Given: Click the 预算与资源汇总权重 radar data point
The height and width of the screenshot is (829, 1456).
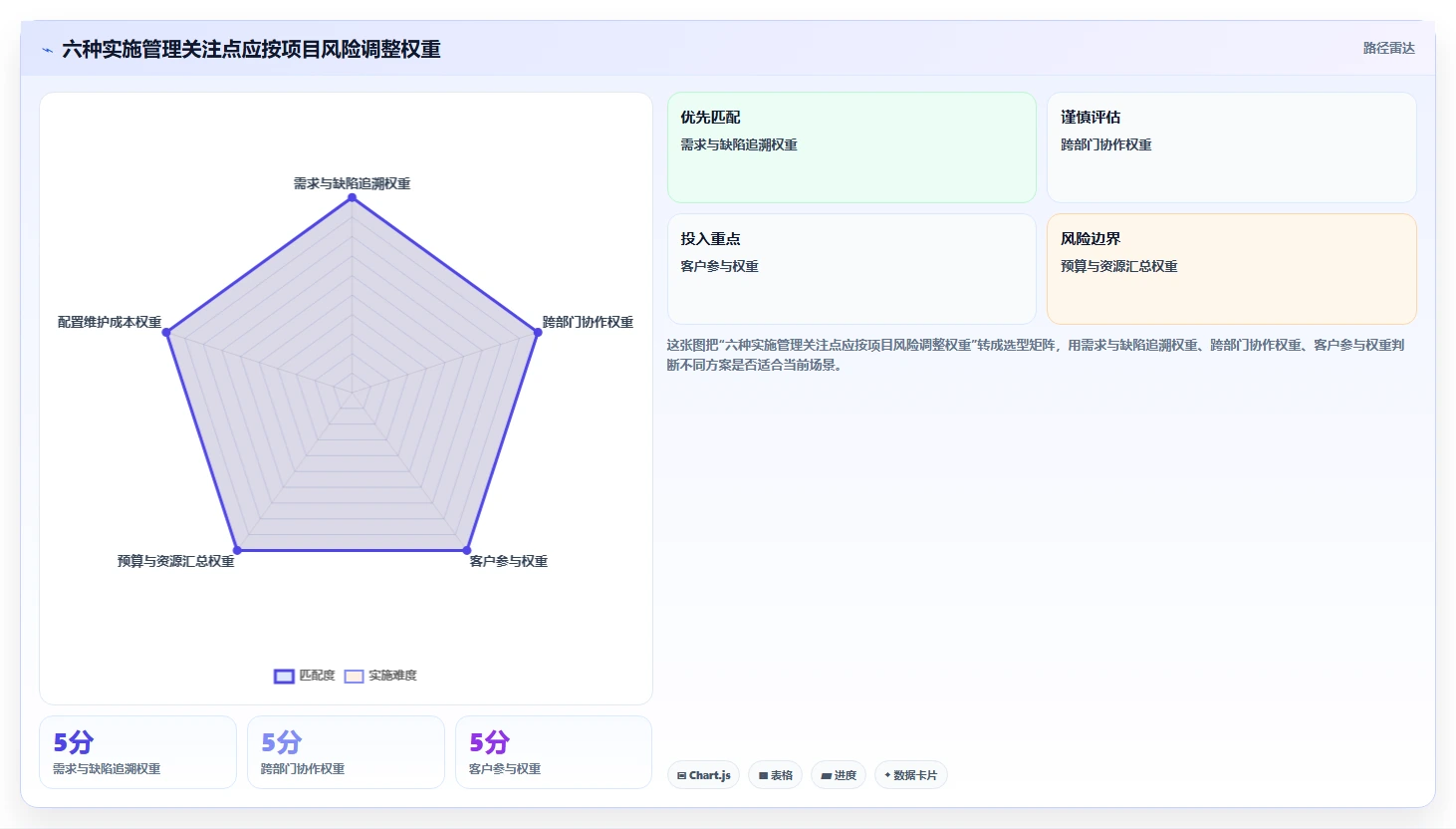Looking at the screenshot, I should coord(237,550).
